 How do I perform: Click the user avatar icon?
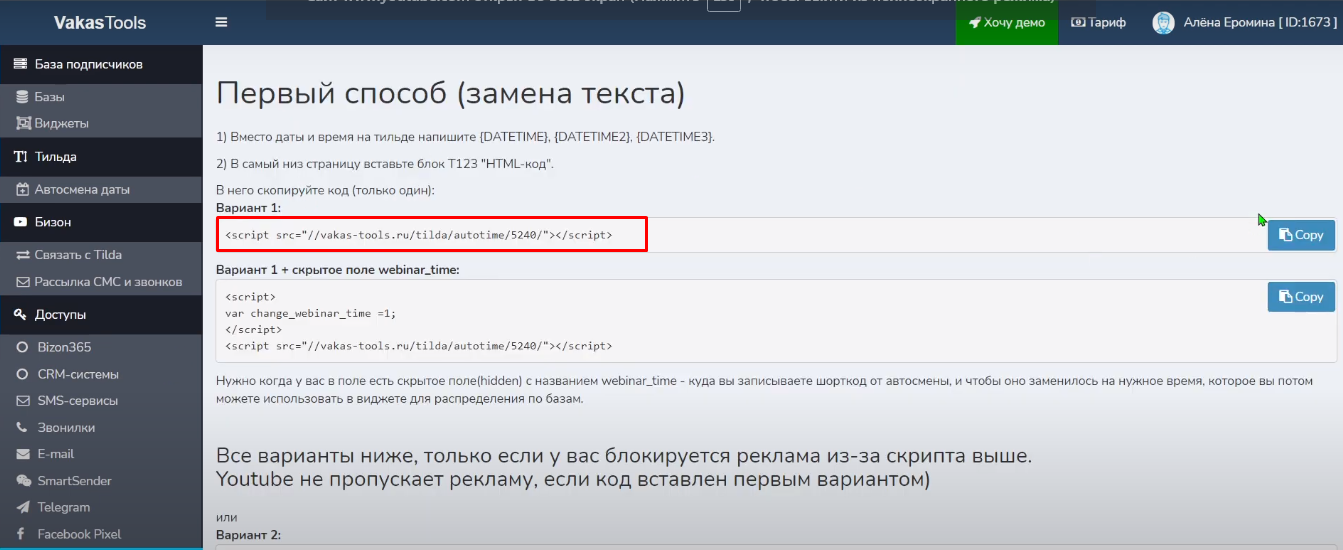[x=1163, y=22]
